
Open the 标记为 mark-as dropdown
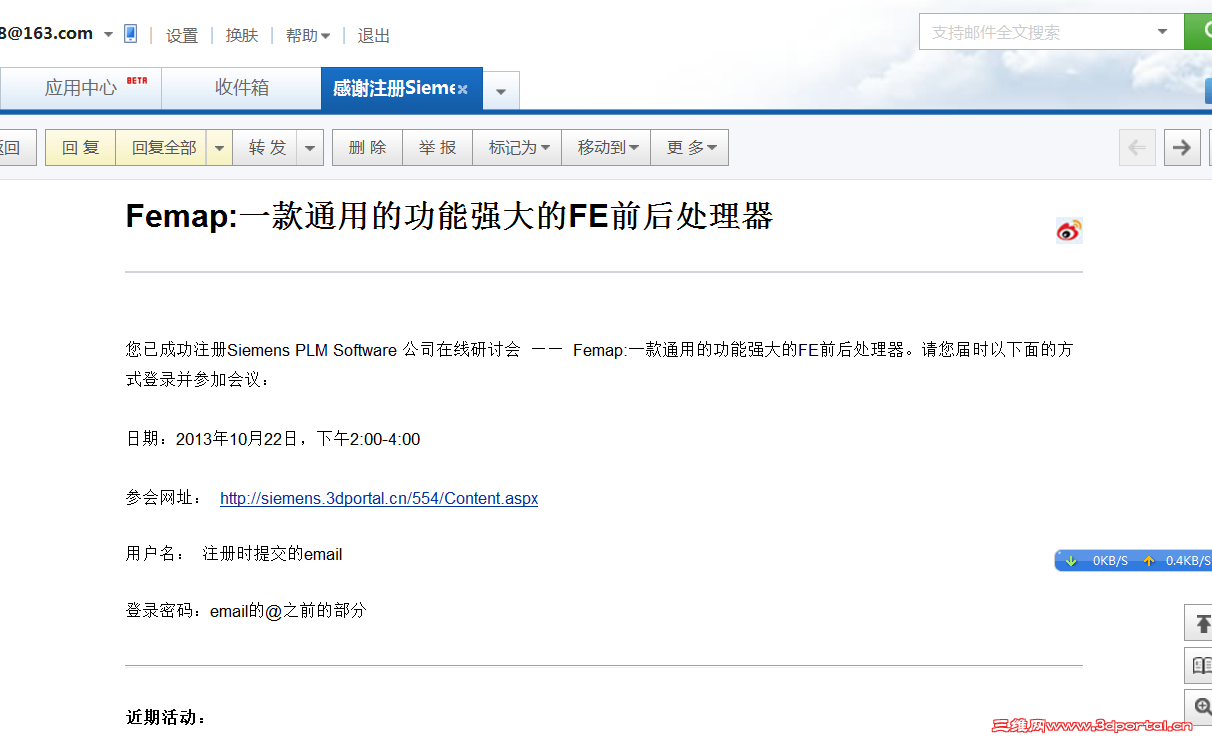point(517,148)
